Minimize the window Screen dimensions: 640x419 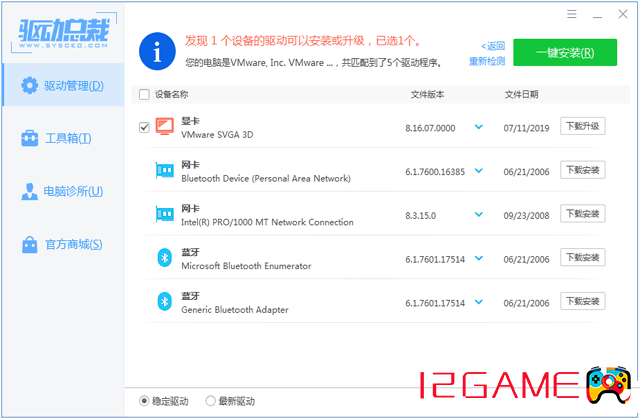click(x=597, y=16)
